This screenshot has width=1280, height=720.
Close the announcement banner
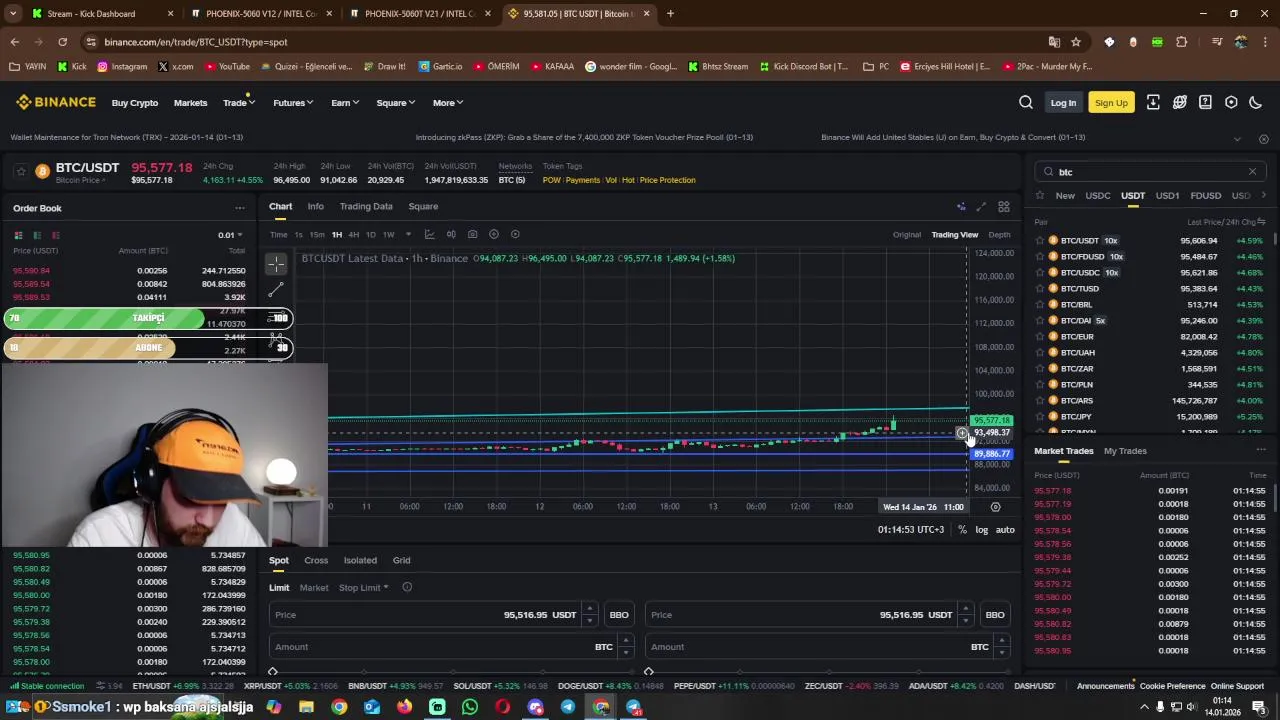[1264, 138]
